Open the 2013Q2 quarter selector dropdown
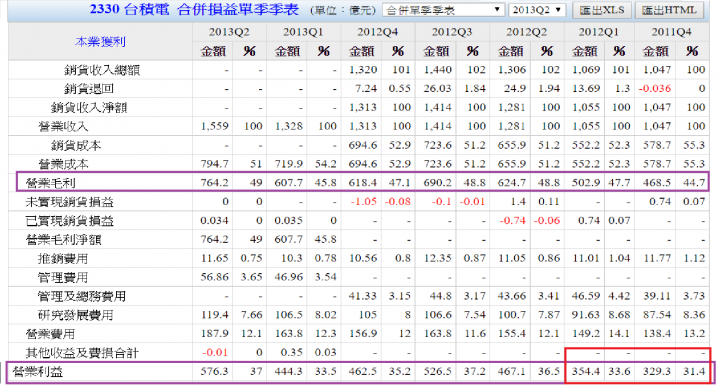This screenshot has height=386, width=720. [537, 10]
